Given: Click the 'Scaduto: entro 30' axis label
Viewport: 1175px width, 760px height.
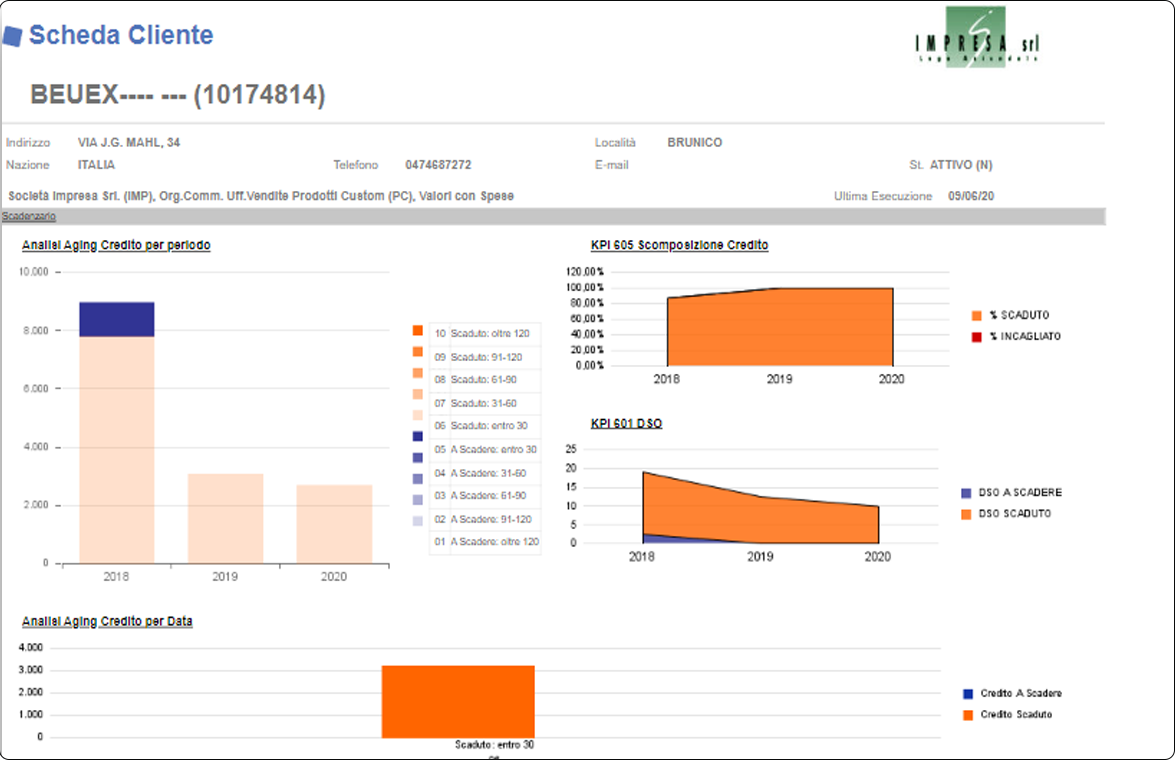Looking at the screenshot, I should click(494, 745).
